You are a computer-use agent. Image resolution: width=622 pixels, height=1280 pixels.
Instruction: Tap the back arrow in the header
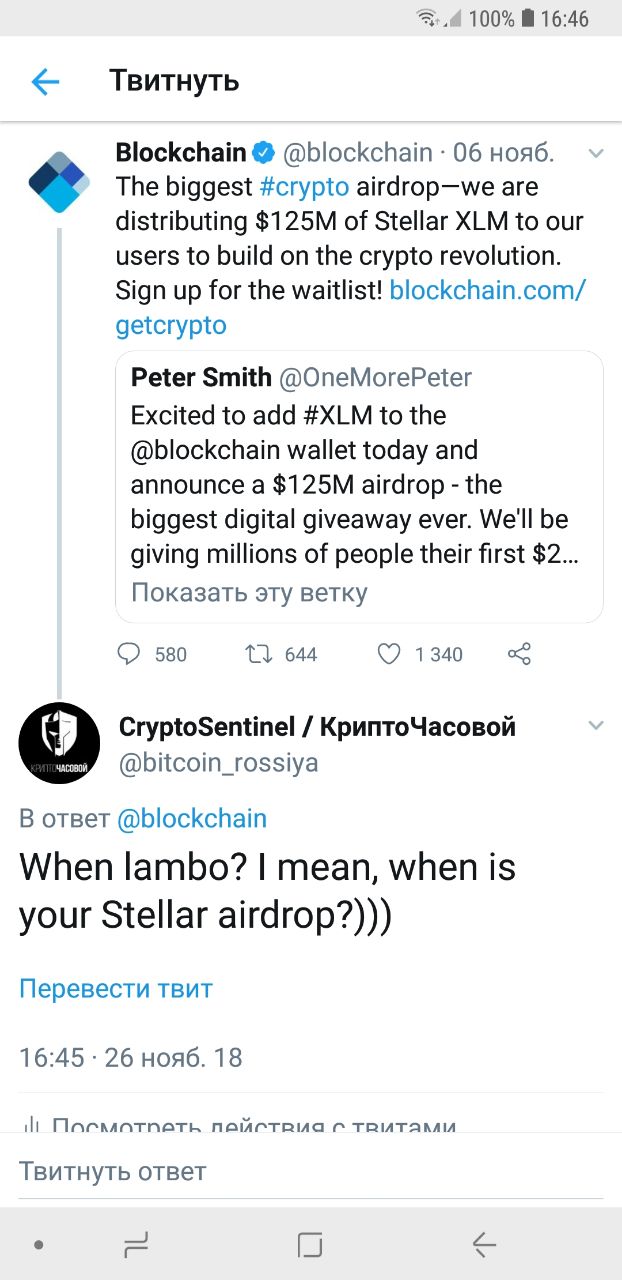(x=46, y=81)
